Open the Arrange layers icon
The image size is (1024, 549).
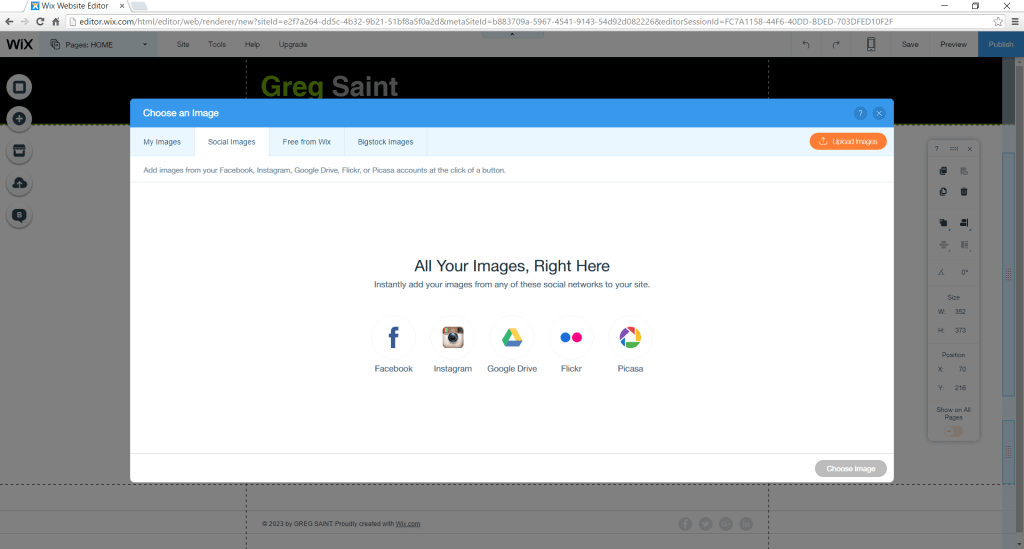click(943, 223)
